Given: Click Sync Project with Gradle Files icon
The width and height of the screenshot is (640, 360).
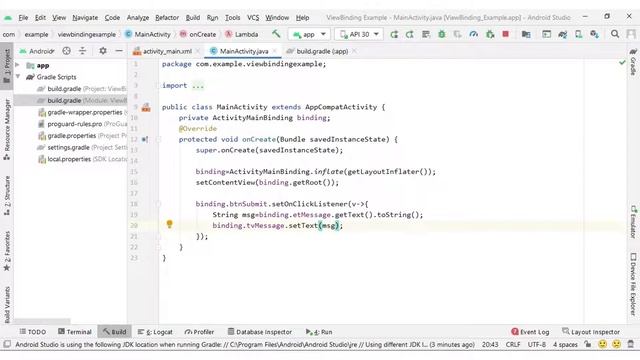Looking at the screenshot, I should tap(562, 34).
